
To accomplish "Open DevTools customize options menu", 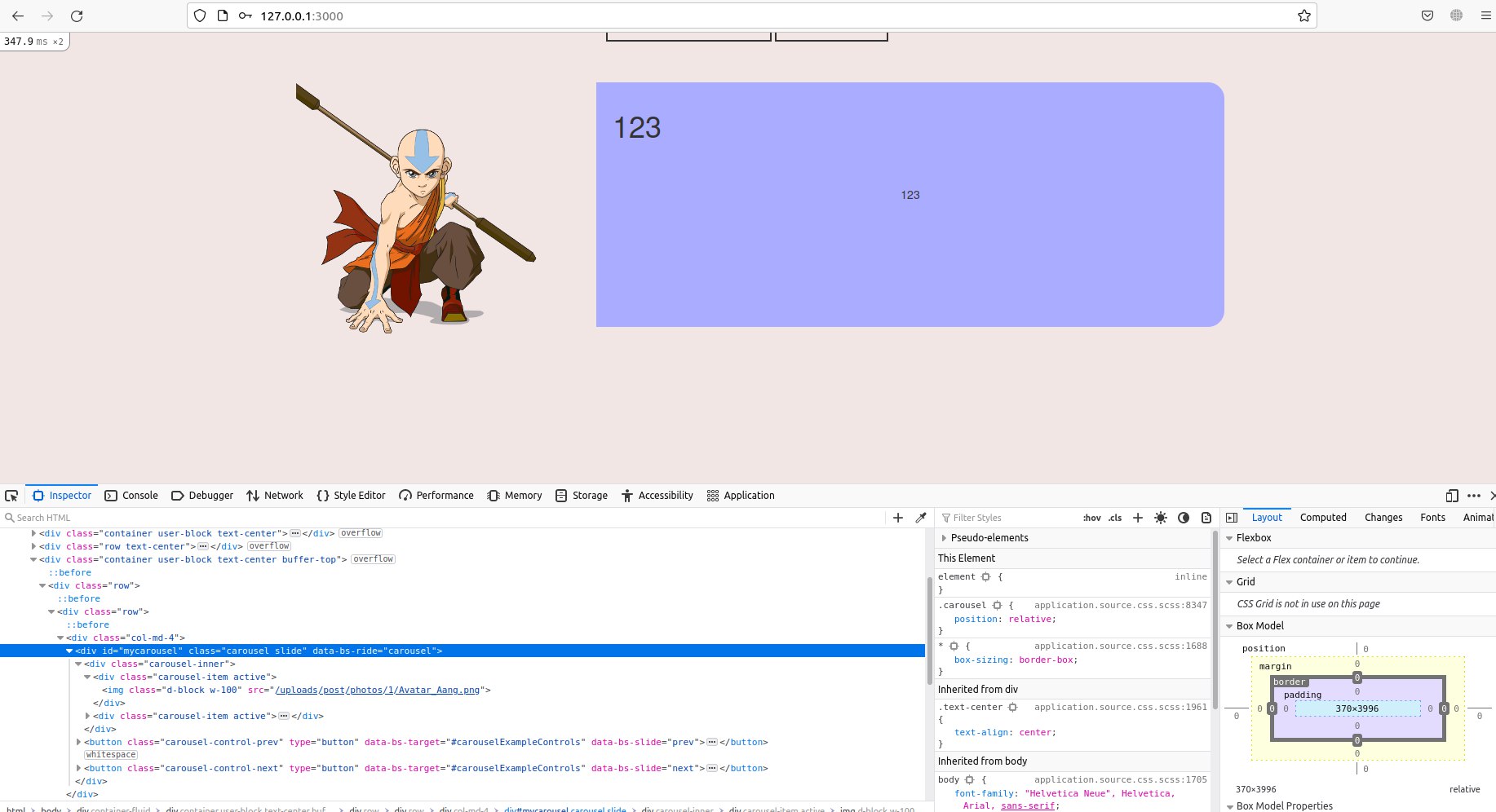I will 1473,496.
